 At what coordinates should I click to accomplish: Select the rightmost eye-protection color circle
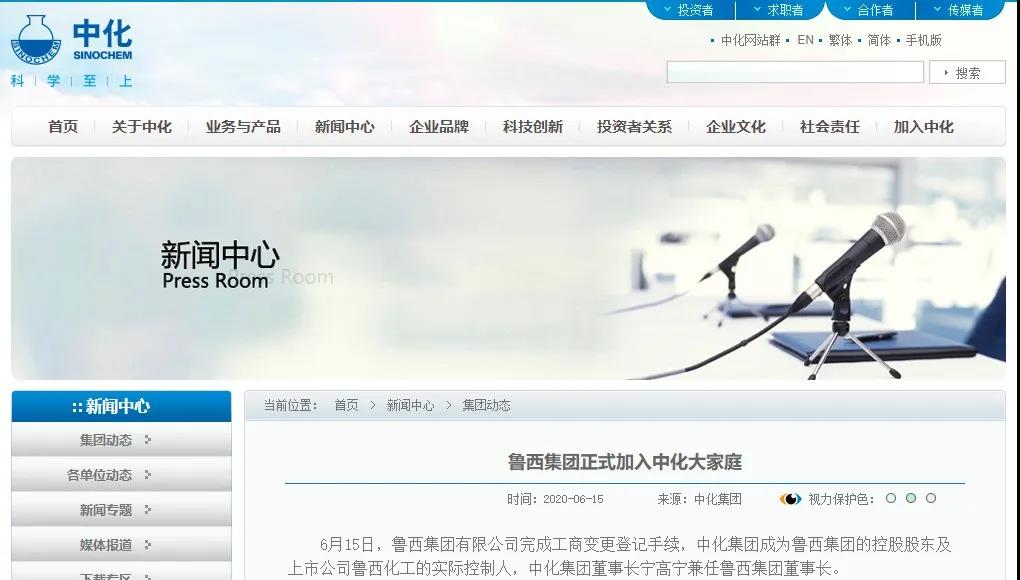coord(930,498)
